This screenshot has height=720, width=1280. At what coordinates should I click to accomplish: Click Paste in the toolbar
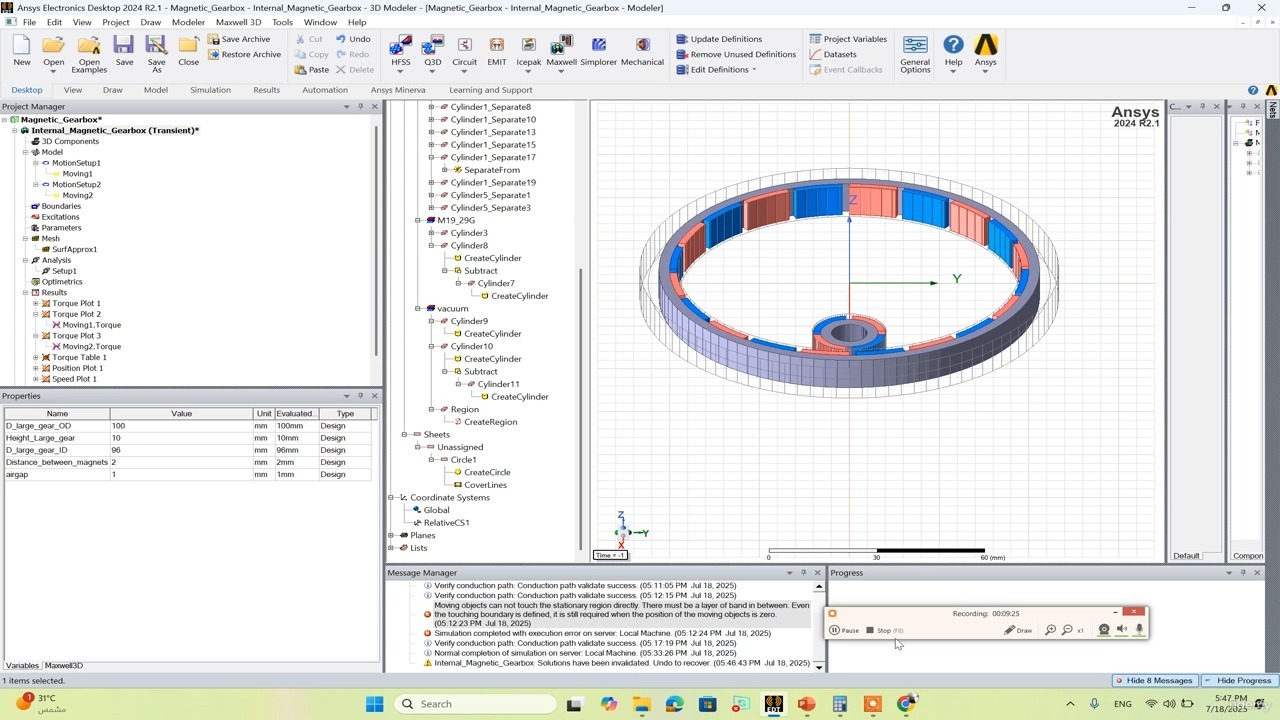[x=312, y=70]
